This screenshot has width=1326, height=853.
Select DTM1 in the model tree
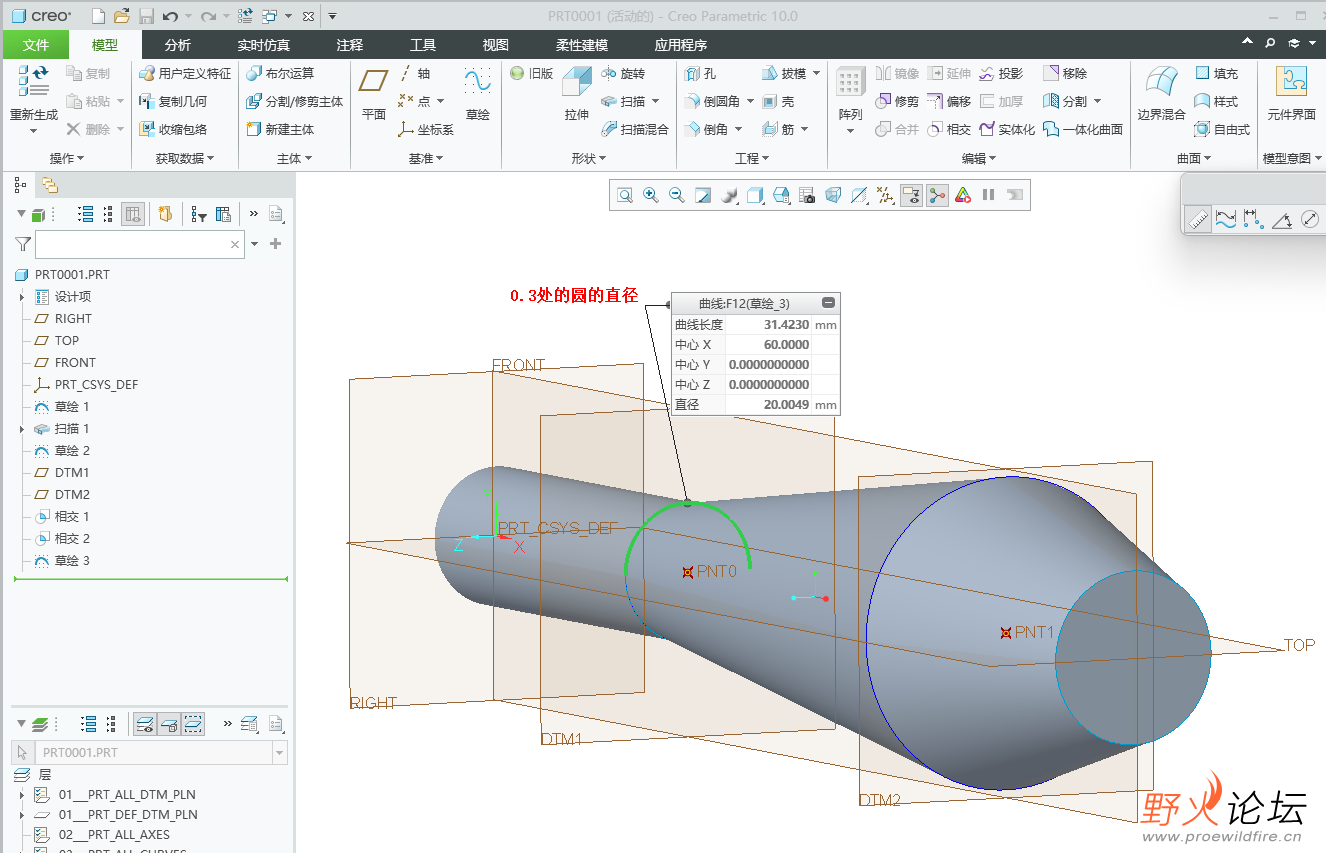click(x=72, y=473)
